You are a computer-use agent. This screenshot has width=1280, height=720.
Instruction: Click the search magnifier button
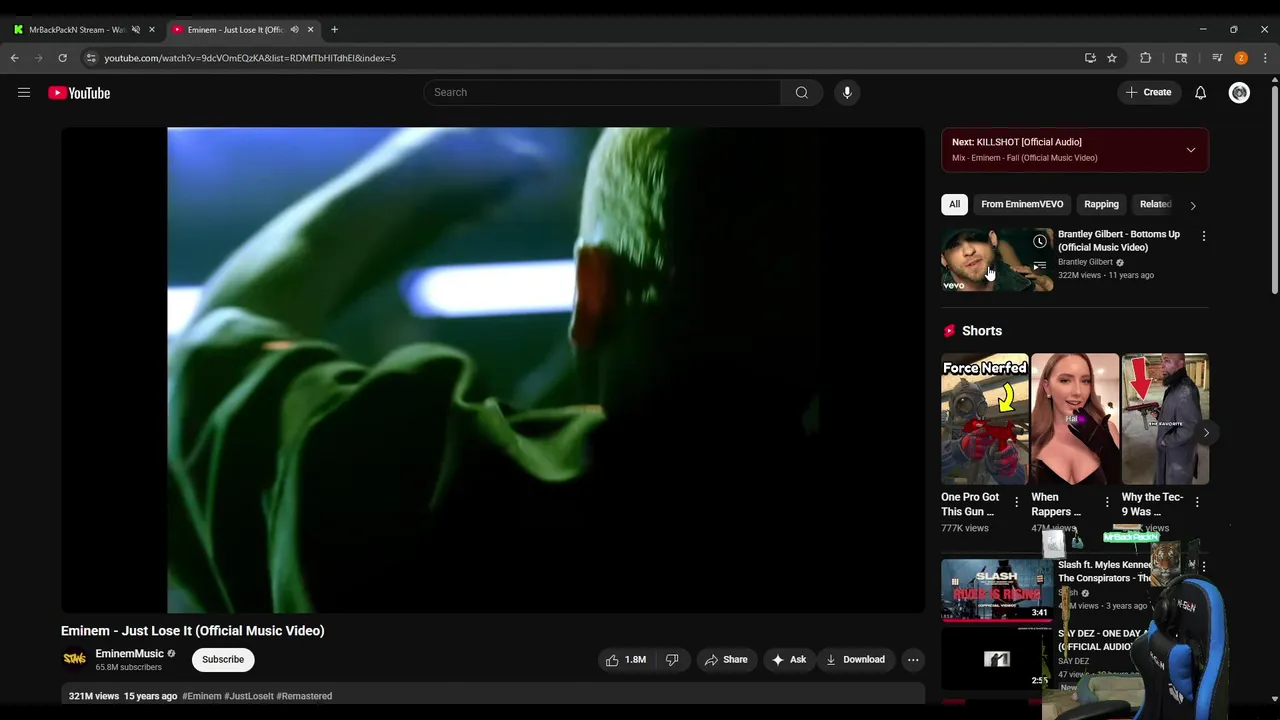(x=802, y=92)
